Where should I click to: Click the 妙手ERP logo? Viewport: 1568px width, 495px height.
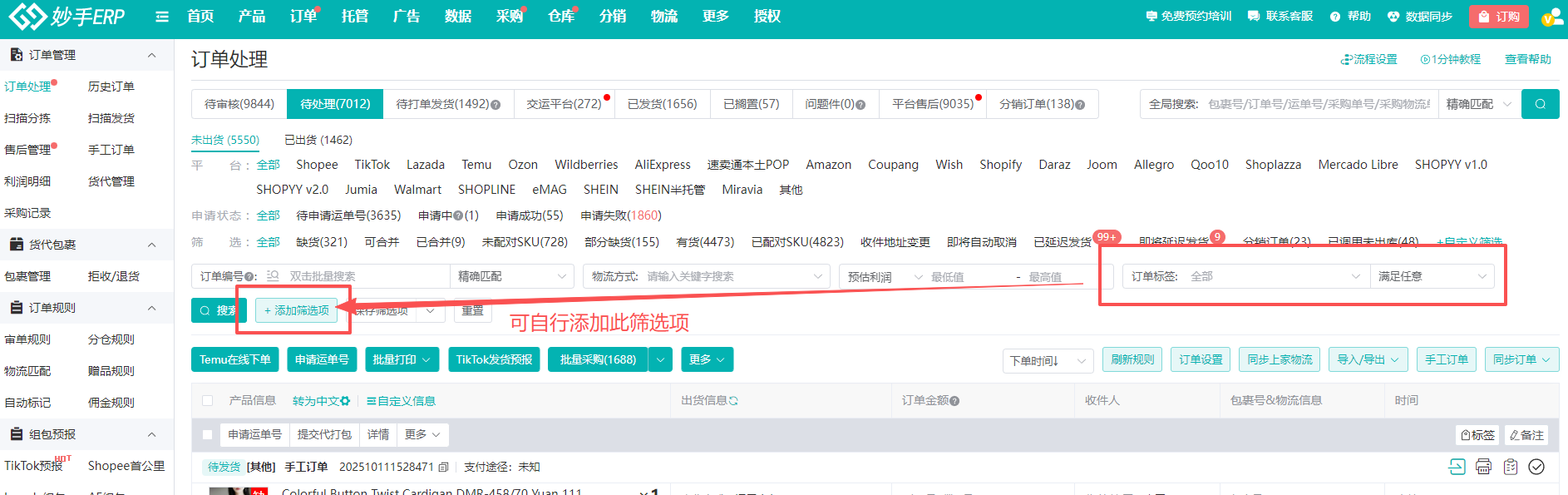point(67,16)
